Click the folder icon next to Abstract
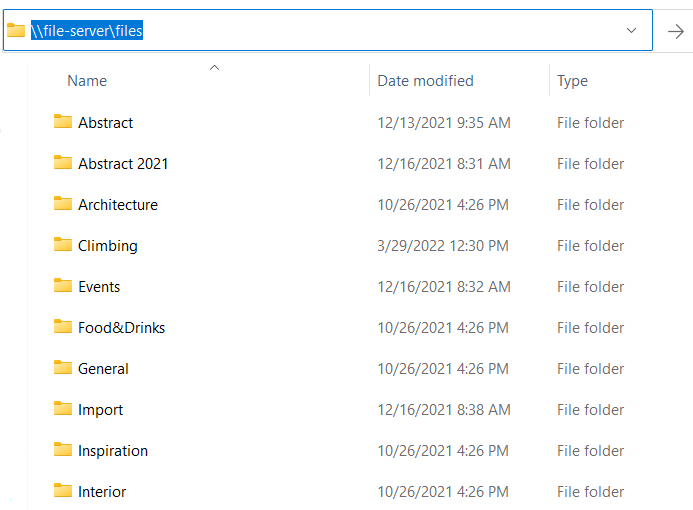693x510 pixels. click(x=63, y=122)
